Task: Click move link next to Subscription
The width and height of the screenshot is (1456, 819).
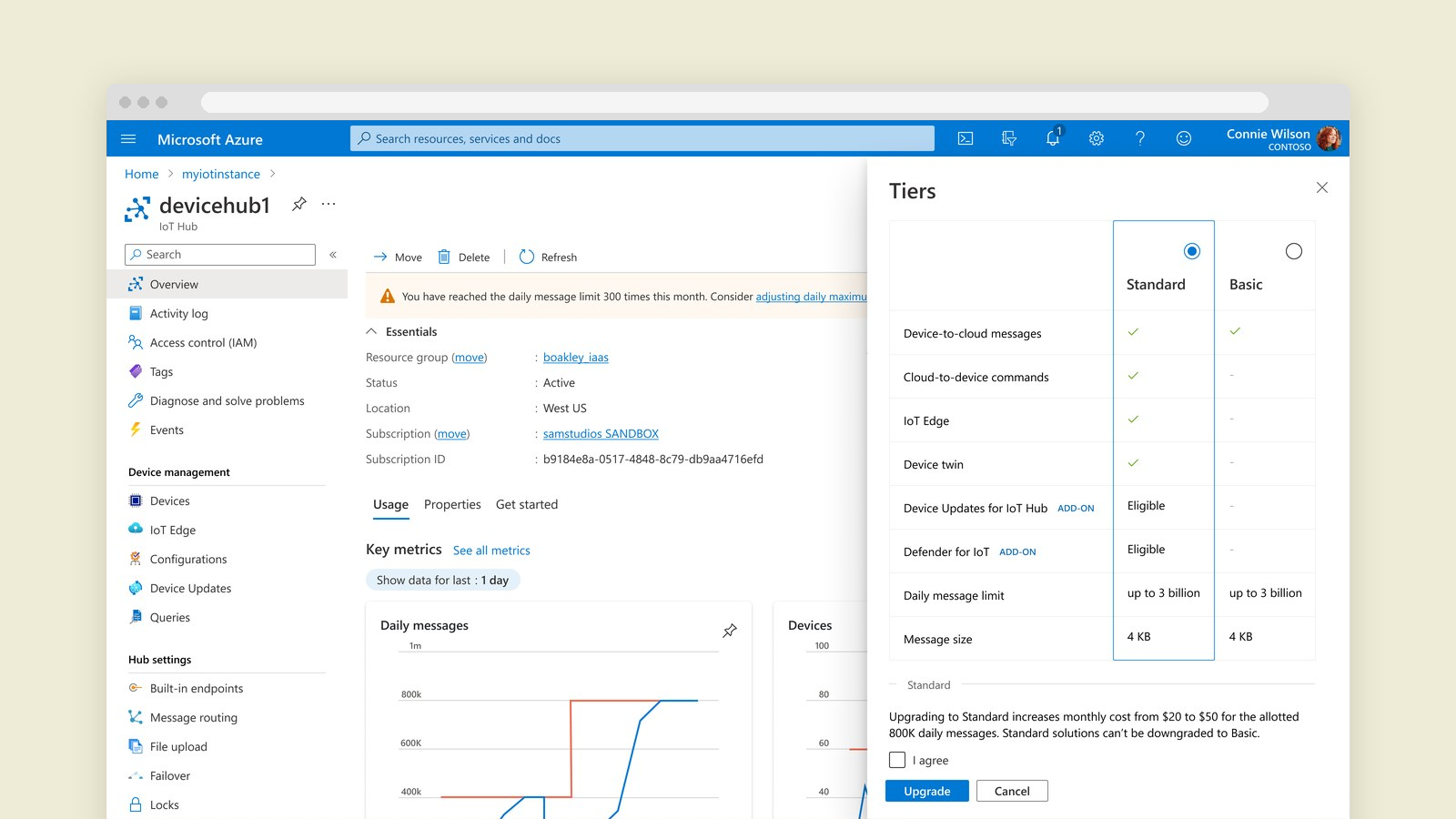Action: coord(452,434)
